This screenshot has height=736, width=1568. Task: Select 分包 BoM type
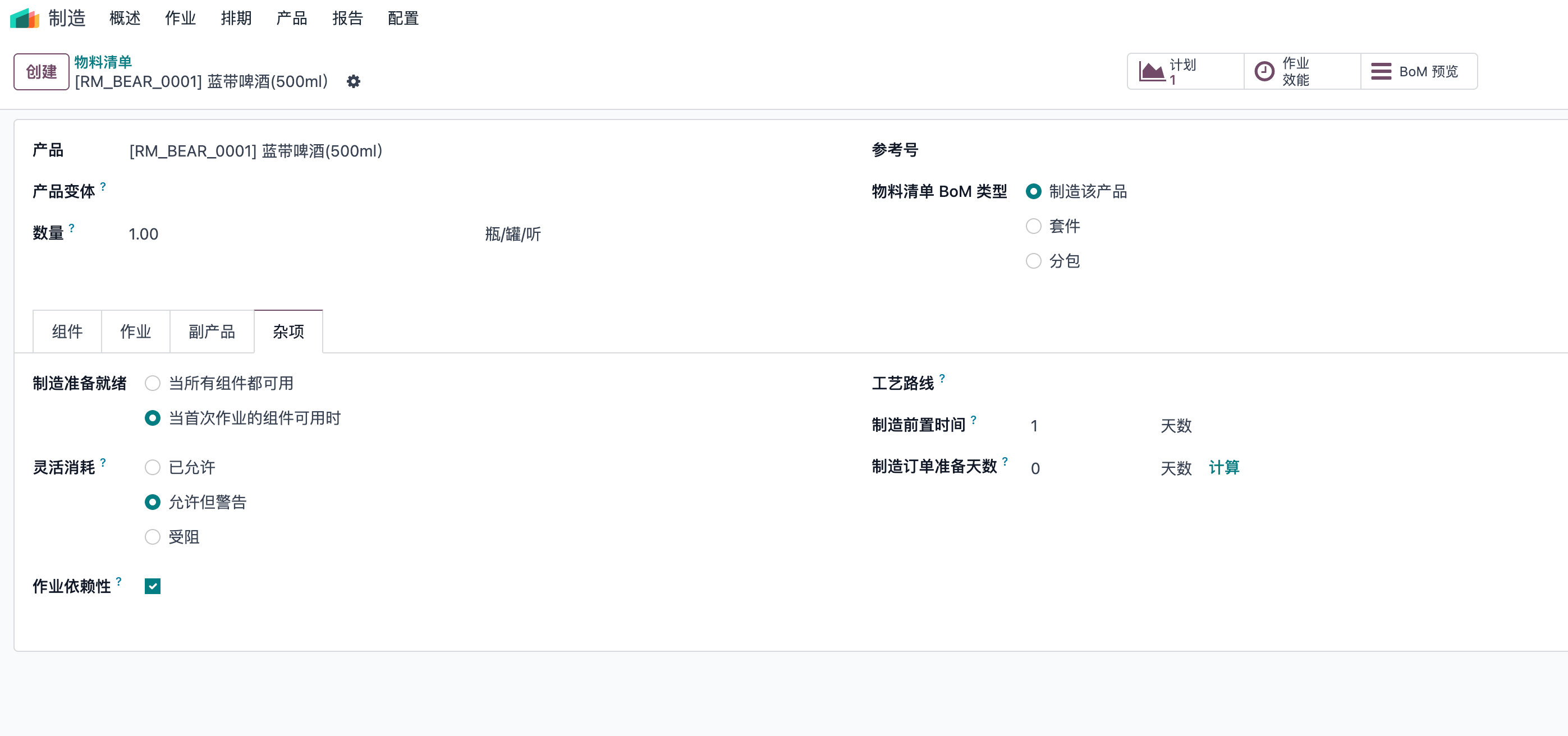point(1034,261)
